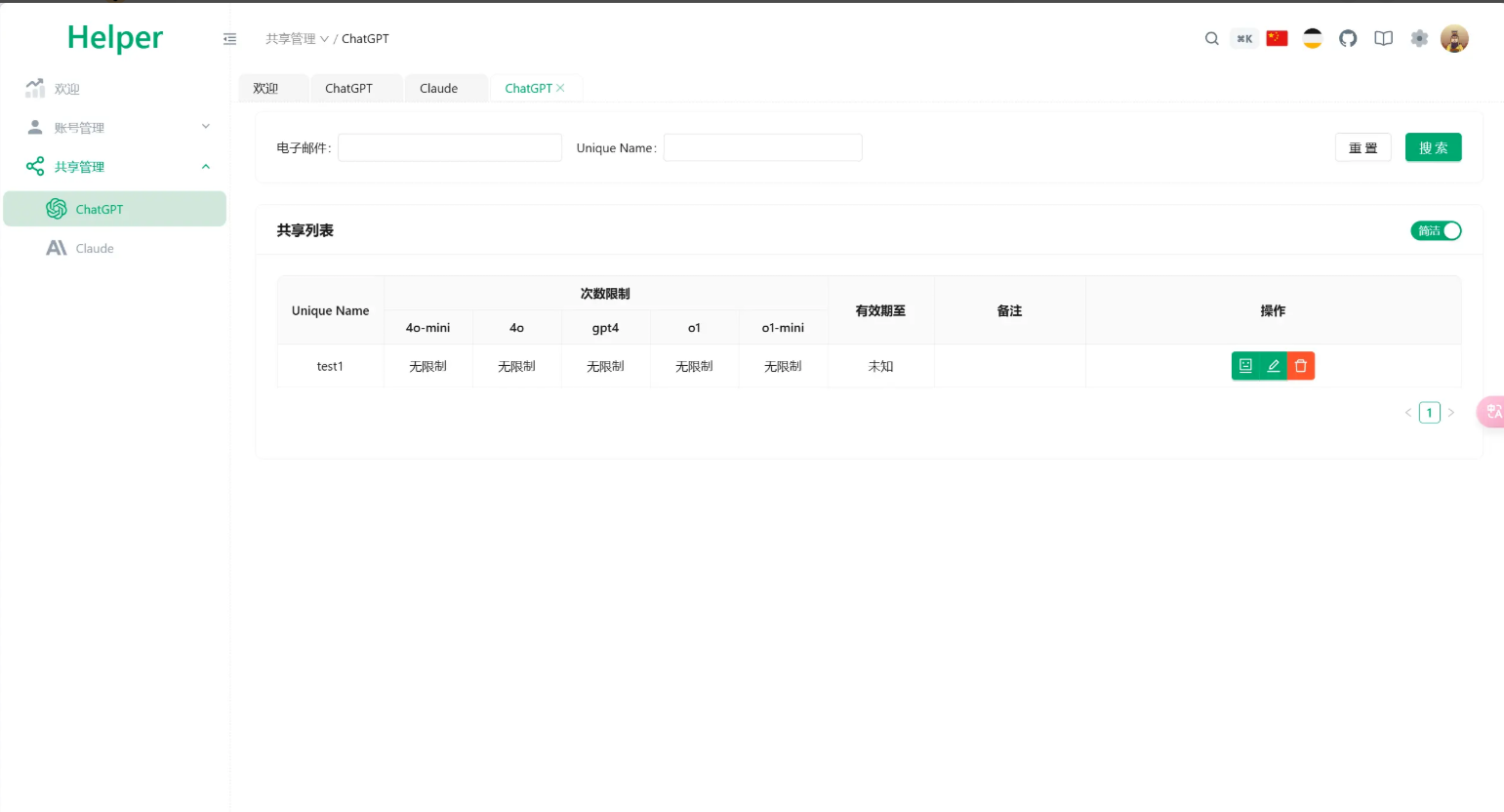Click the chart icon beside 欢迎 in sidebar

pos(35,88)
